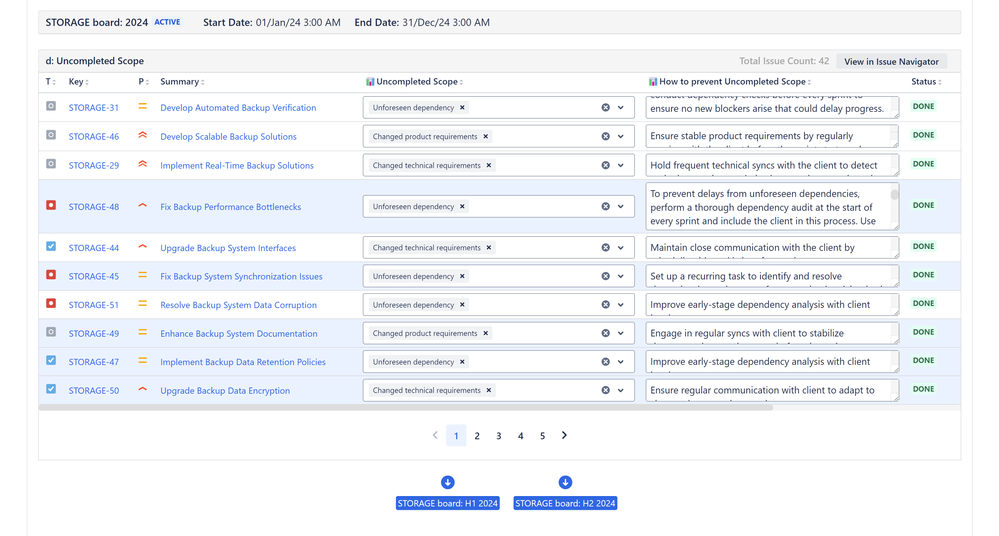Open Uncompleted Scope dropdown for STORAGE-31
This screenshot has height=536, width=999.
[x=621, y=108]
